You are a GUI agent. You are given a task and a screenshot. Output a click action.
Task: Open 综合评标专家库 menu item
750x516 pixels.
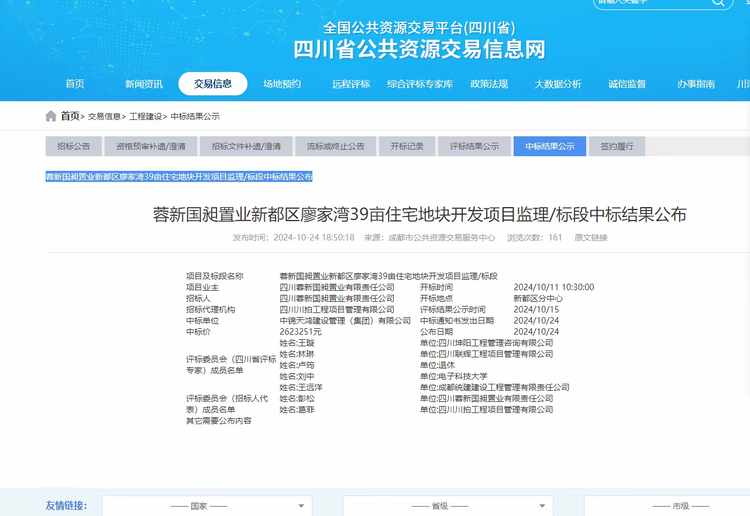click(420, 84)
